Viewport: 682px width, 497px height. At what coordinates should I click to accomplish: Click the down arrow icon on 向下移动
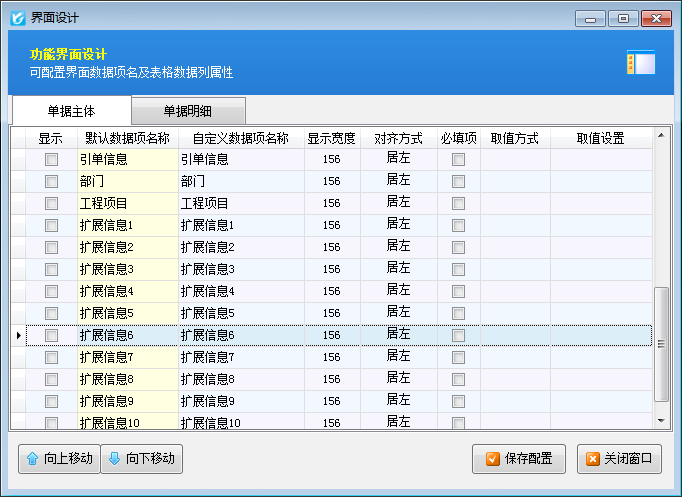[113, 459]
